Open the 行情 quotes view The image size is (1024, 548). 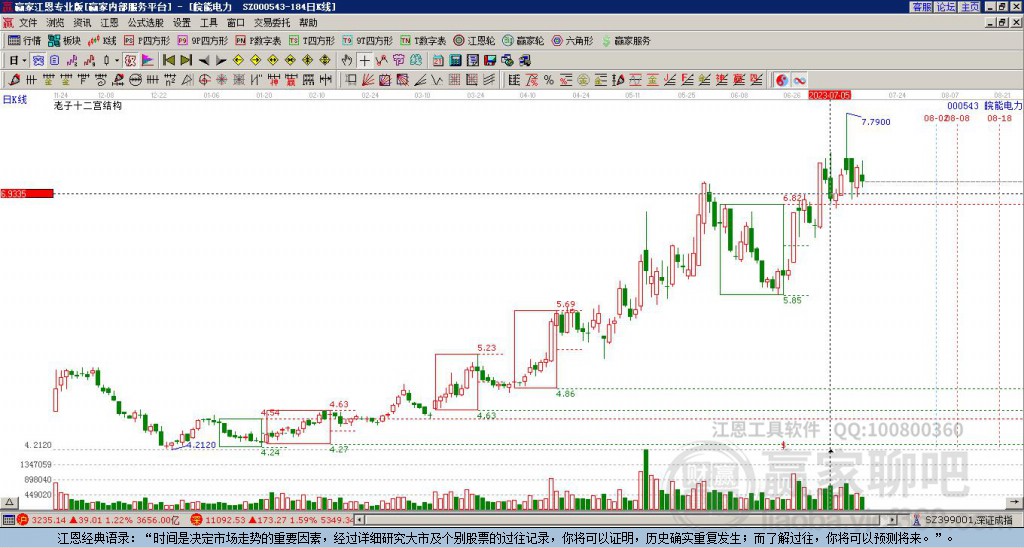pos(24,40)
